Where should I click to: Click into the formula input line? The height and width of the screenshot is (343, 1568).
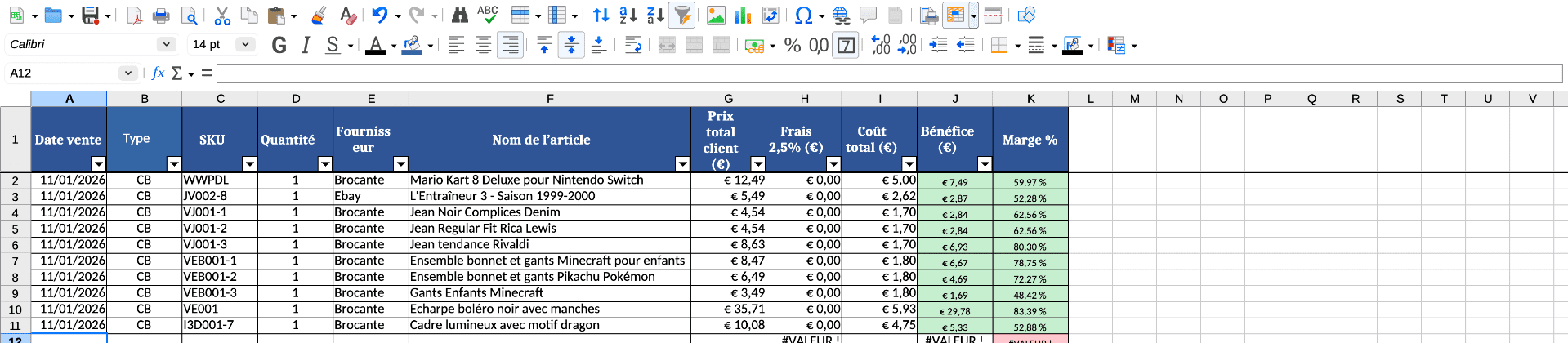888,73
